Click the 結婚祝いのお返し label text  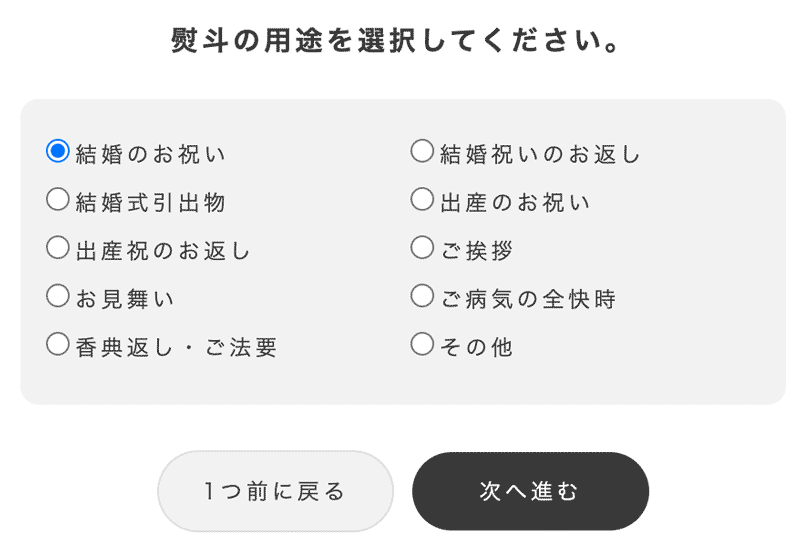pos(540,155)
